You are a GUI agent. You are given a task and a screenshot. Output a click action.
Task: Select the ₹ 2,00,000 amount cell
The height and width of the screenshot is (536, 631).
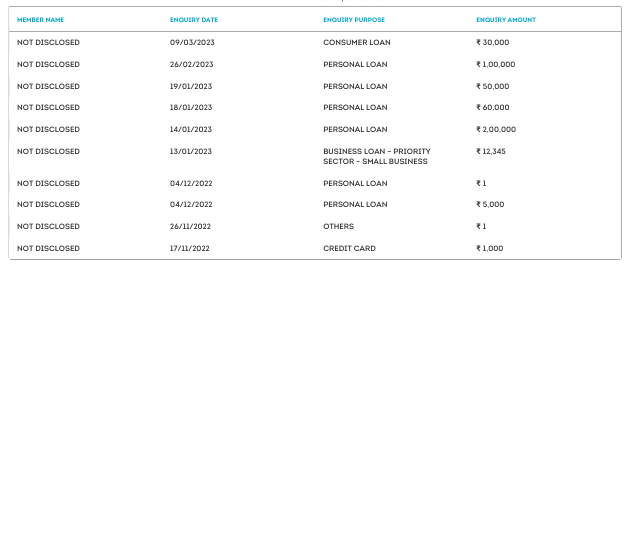point(496,130)
